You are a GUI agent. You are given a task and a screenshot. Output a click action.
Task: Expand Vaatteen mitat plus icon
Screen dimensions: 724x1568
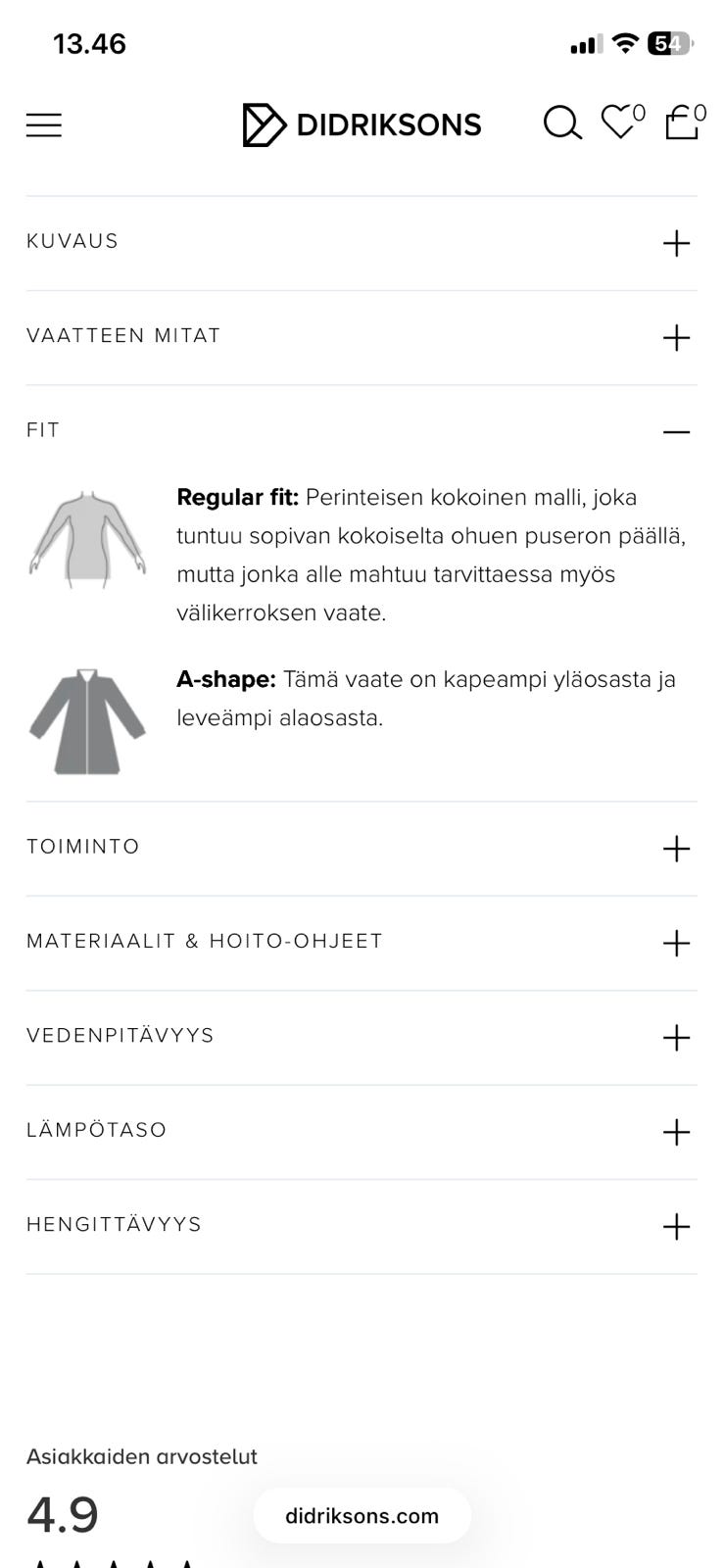(x=676, y=338)
